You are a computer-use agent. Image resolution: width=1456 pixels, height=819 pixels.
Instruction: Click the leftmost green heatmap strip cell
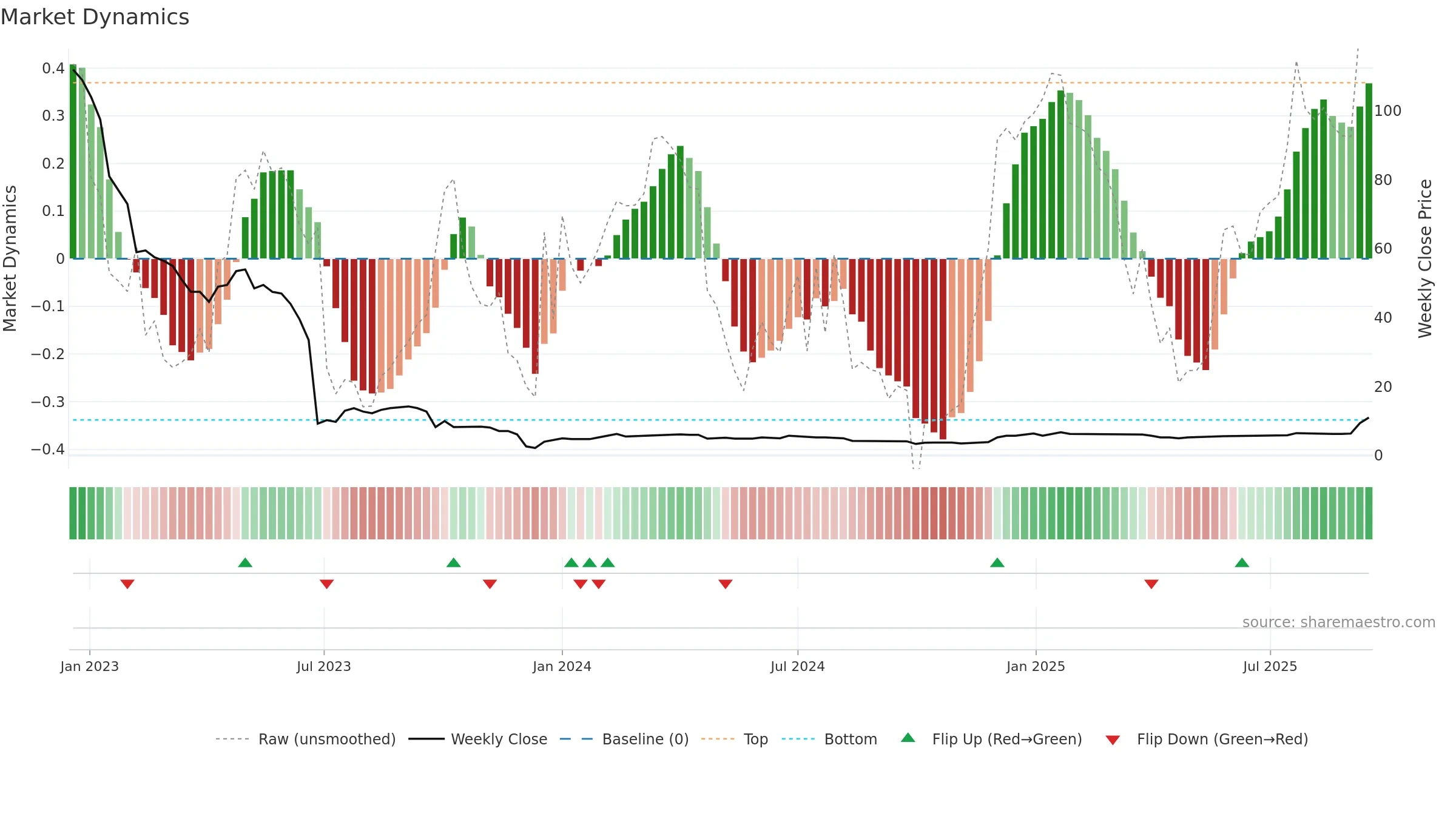(x=73, y=513)
